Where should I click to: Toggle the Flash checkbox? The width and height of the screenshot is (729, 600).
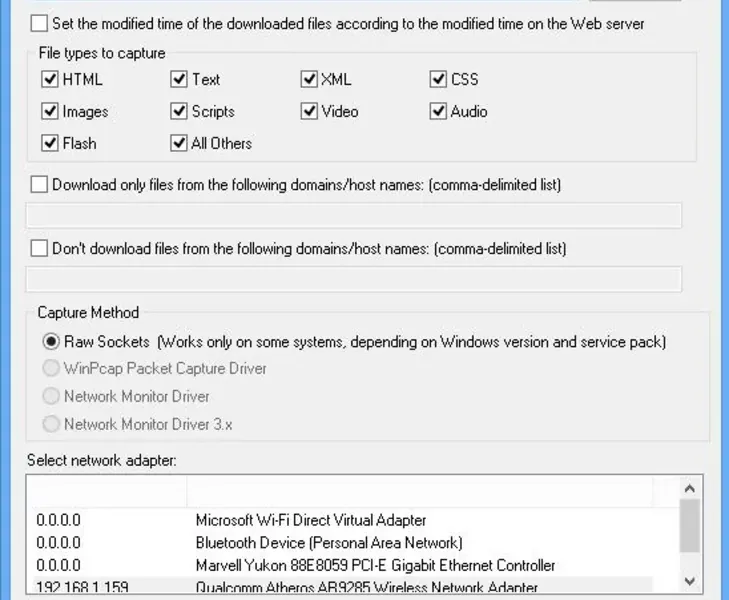tap(50, 143)
